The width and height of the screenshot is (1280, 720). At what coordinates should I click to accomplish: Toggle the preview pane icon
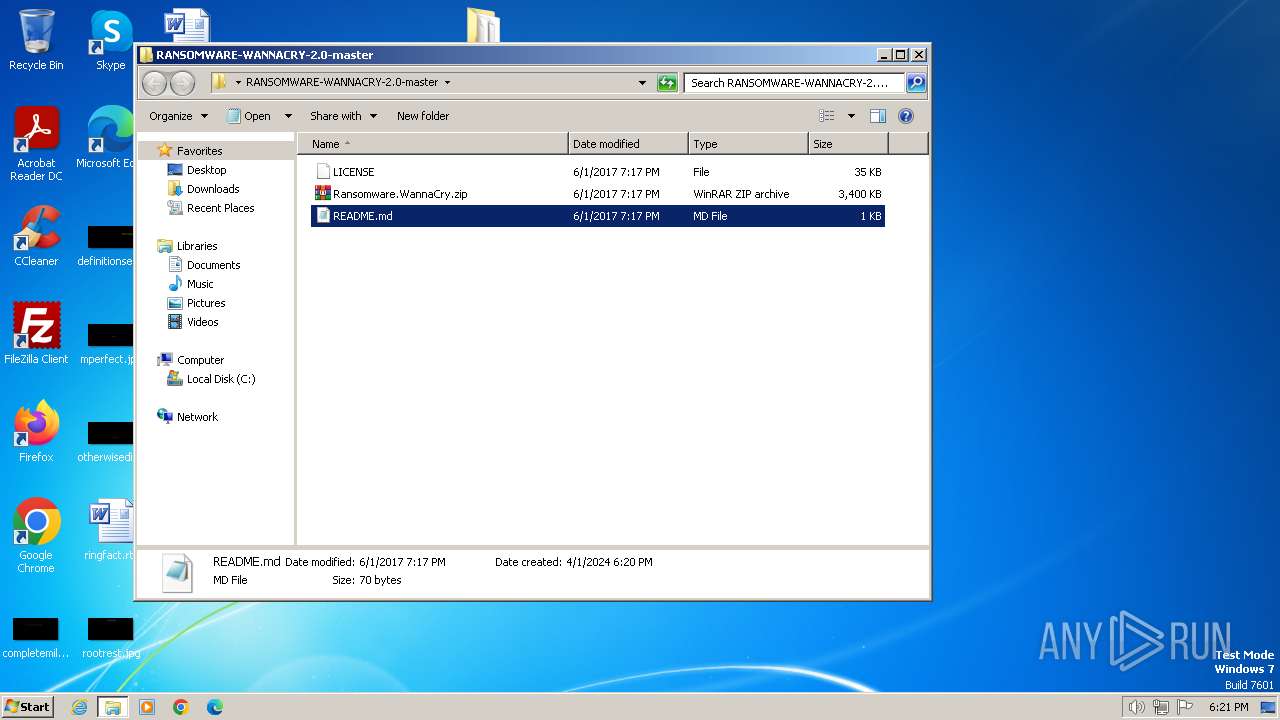[877, 116]
